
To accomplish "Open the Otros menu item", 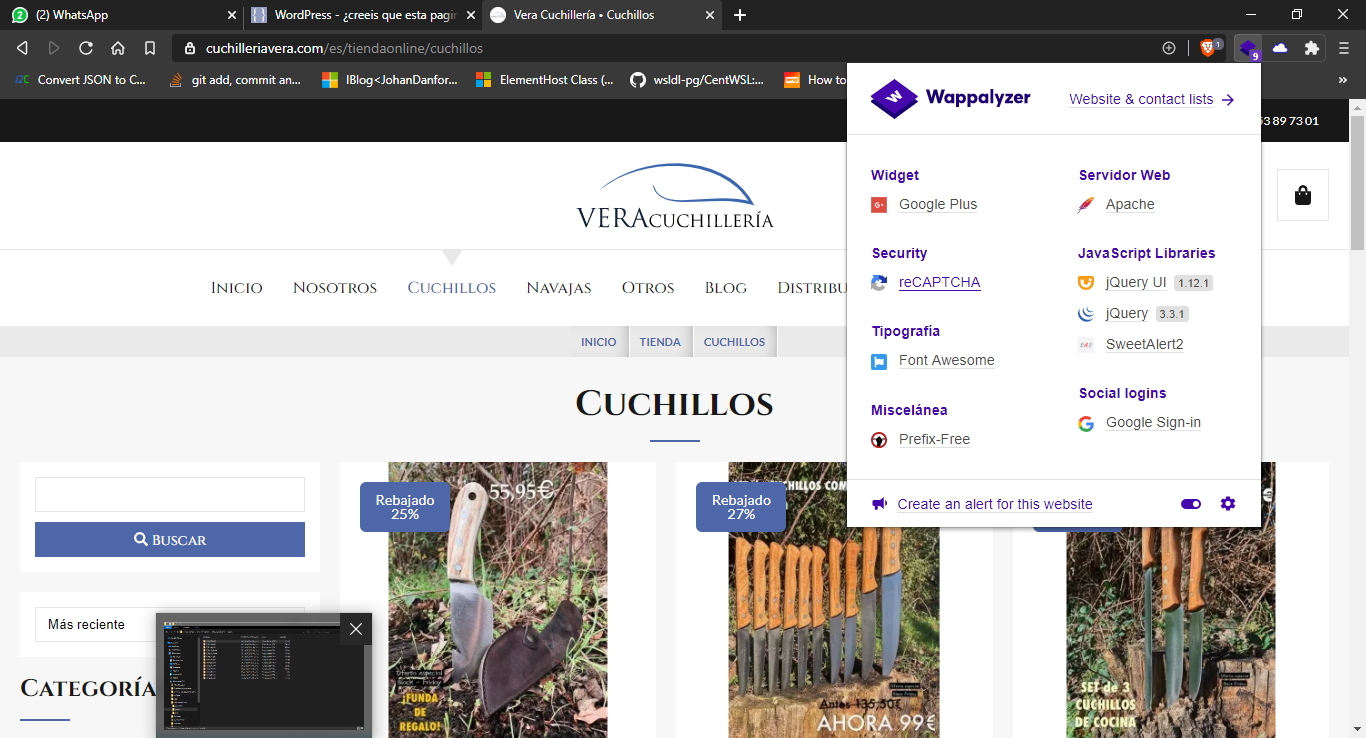I will click(x=648, y=288).
